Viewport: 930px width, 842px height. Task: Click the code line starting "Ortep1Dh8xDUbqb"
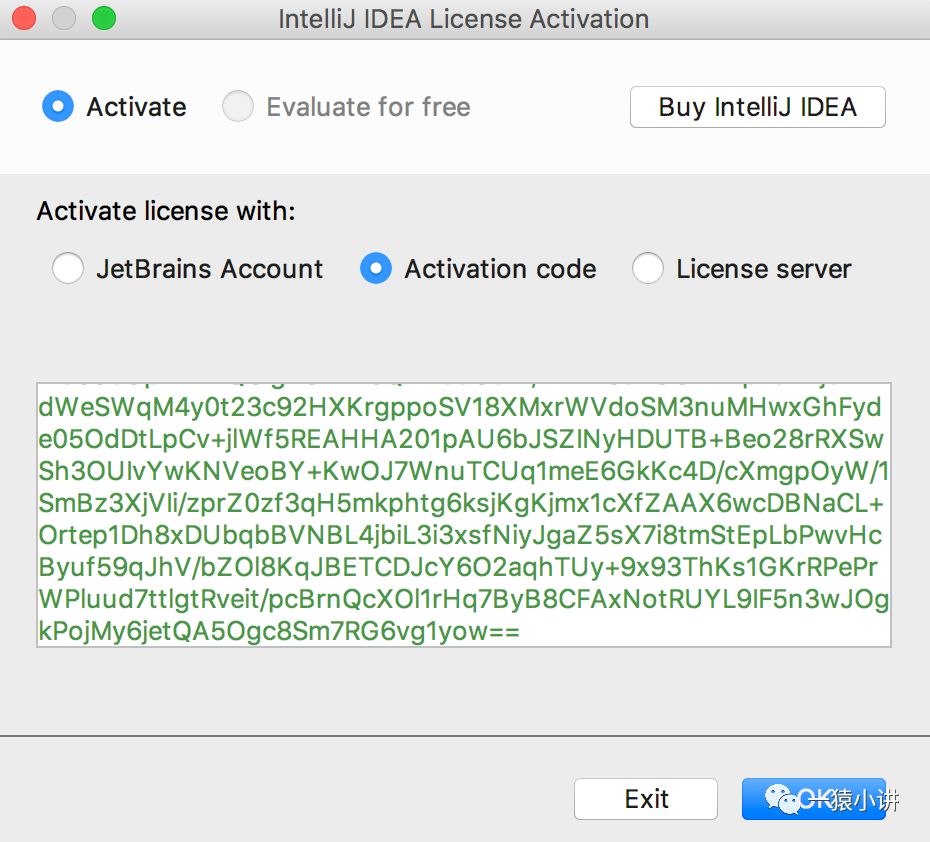click(x=460, y=536)
